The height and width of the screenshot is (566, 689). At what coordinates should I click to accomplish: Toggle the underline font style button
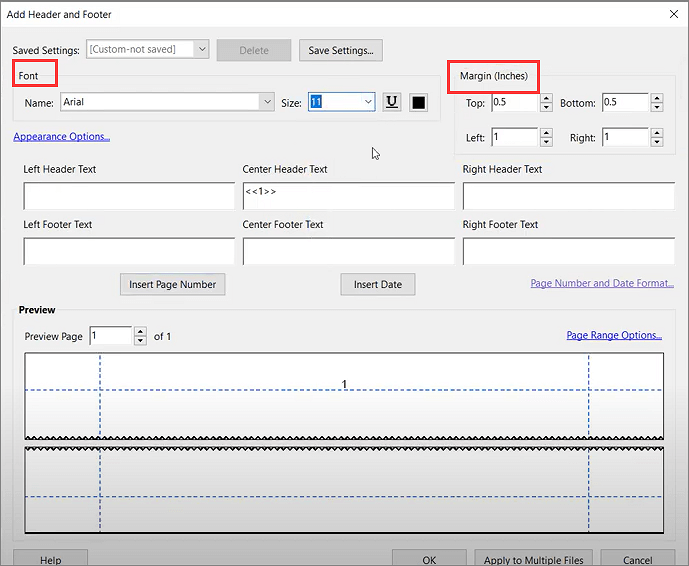click(x=392, y=102)
